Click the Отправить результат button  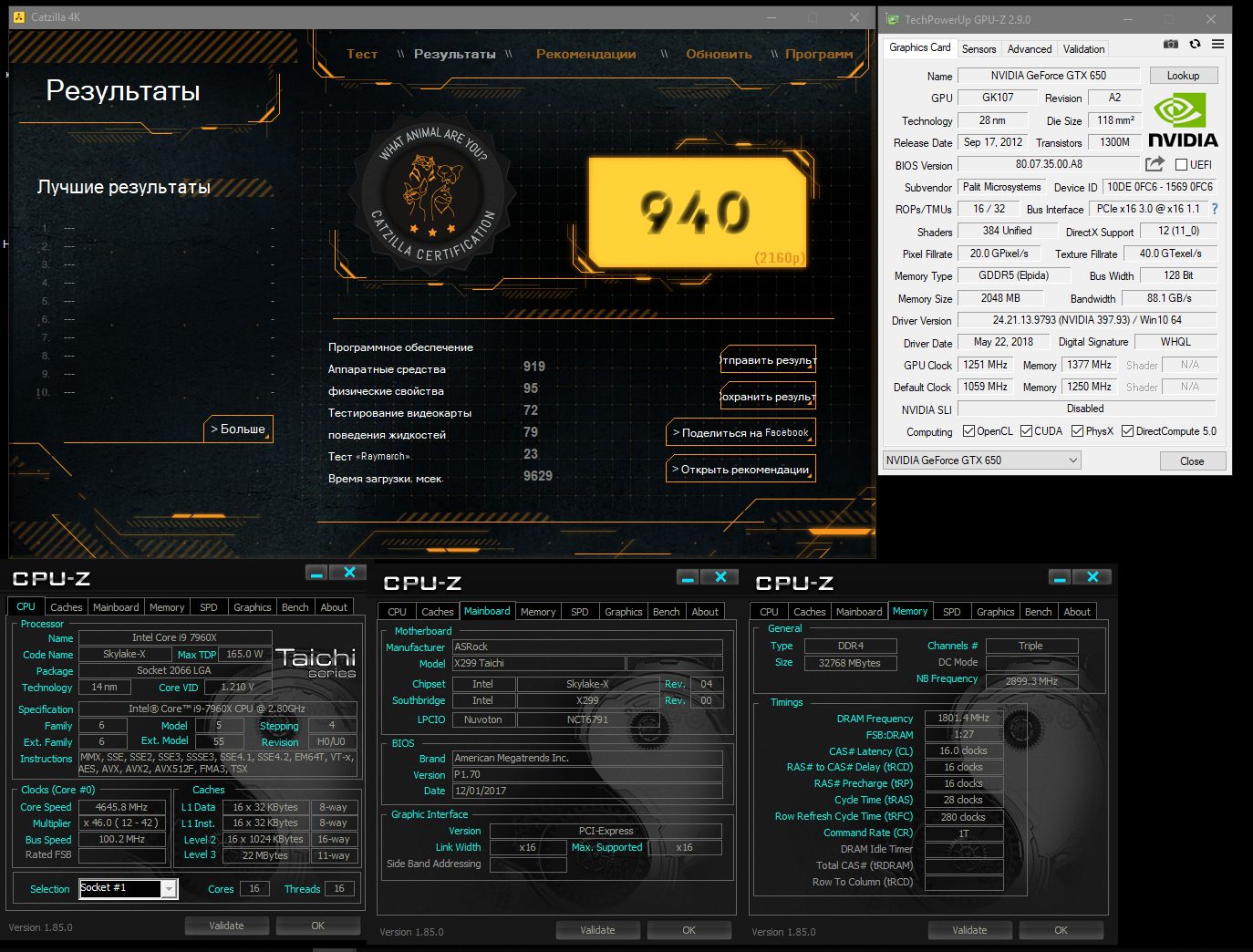click(x=768, y=360)
